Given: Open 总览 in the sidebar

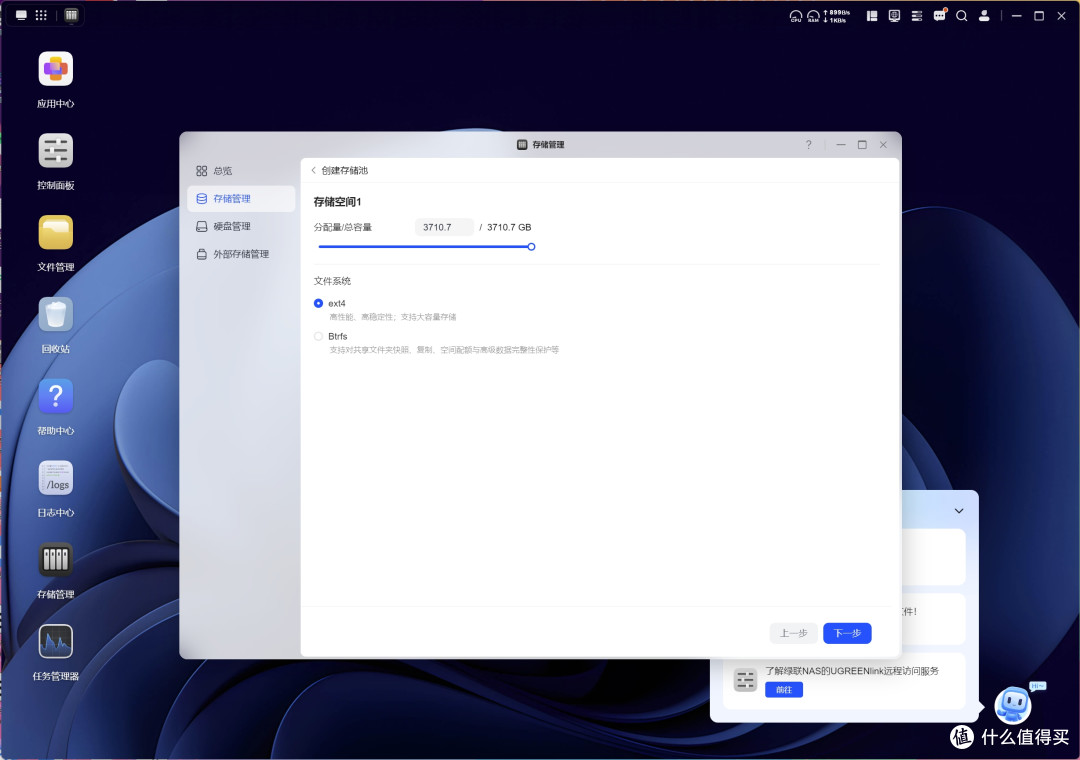Looking at the screenshot, I should (240, 171).
